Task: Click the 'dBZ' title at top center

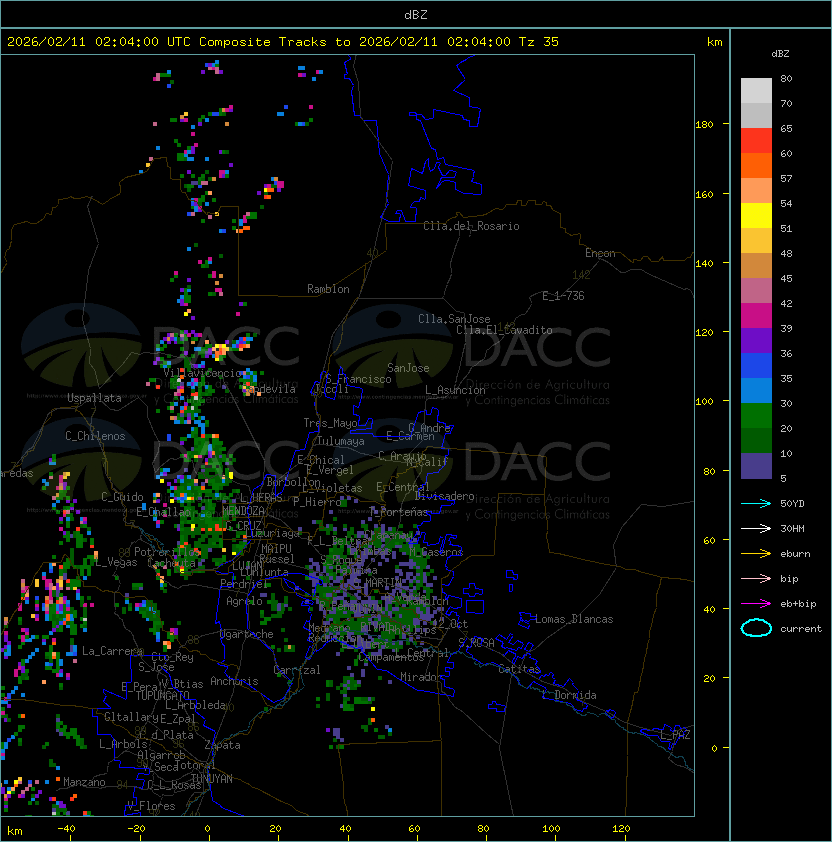Action: pyautogui.click(x=416, y=15)
